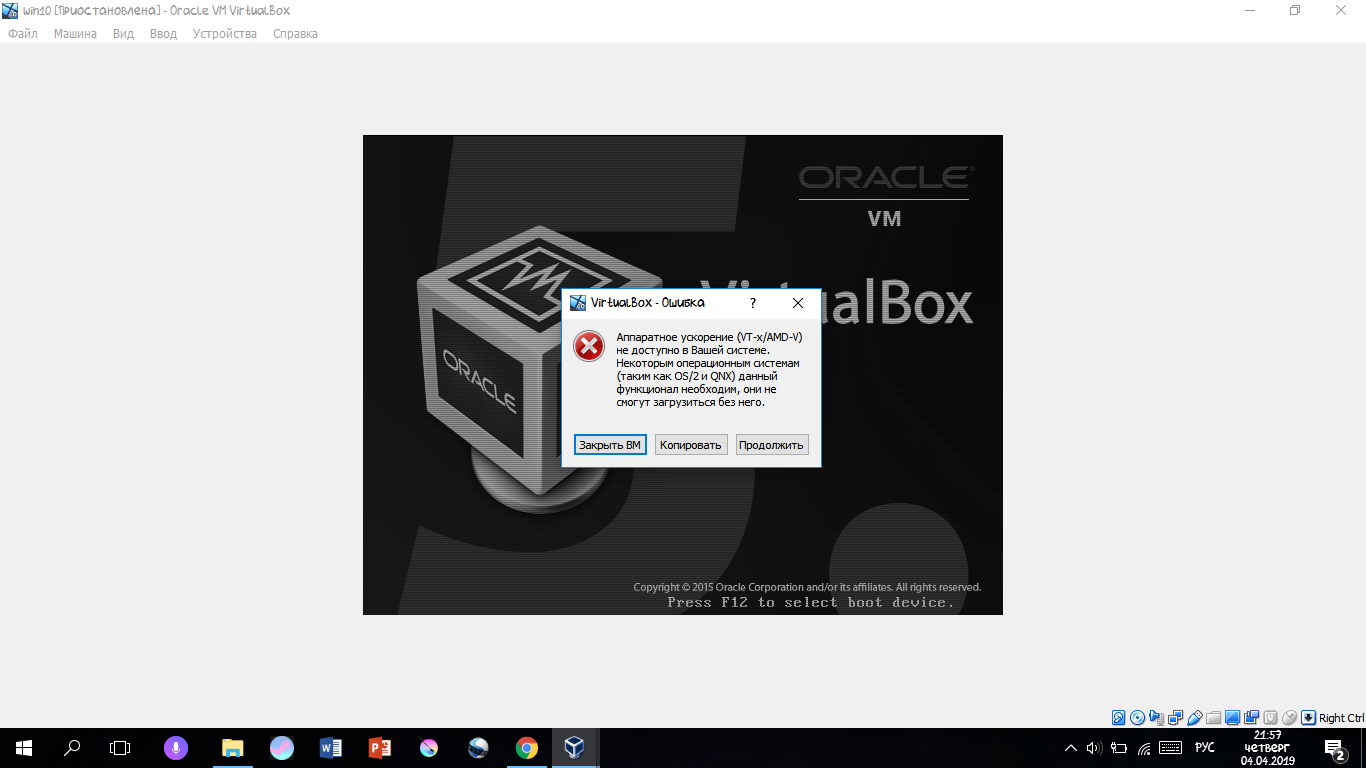The height and width of the screenshot is (768, 1366).
Task: Close the VirtualBox error dialog
Action: pyautogui.click(x=798, y=303)
